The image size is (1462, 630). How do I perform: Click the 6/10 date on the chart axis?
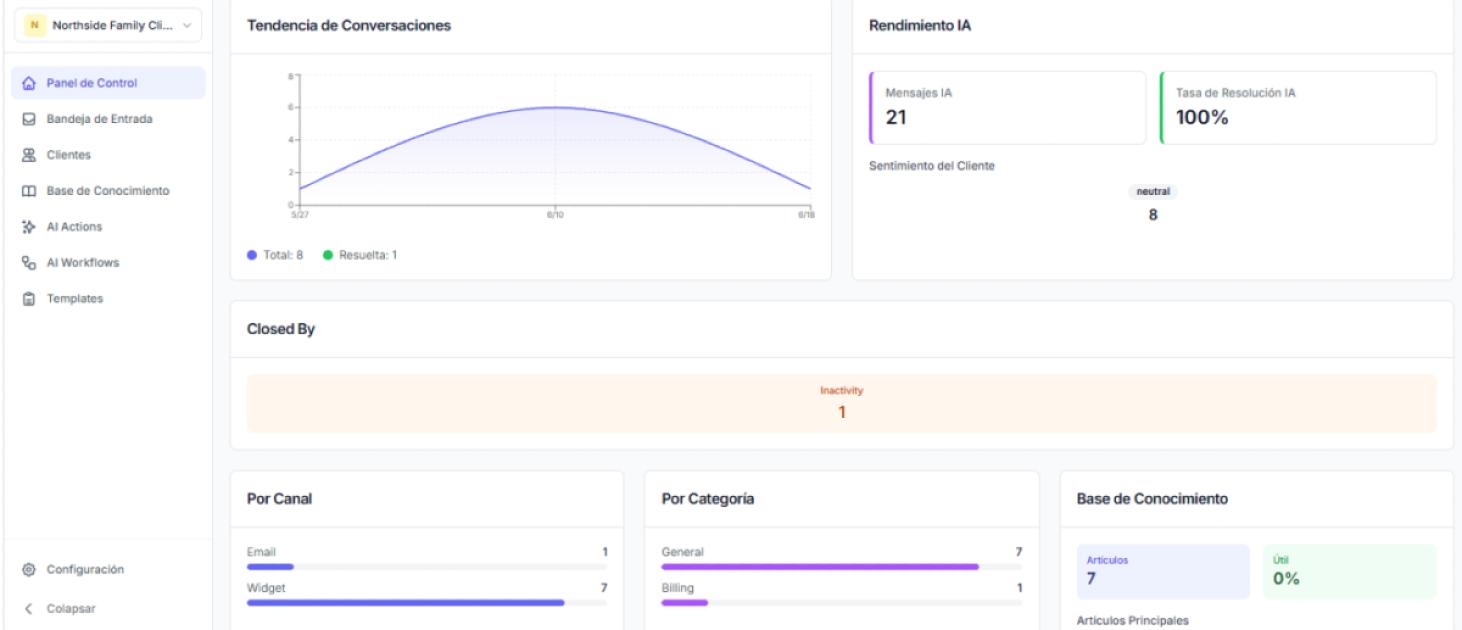pyautogui.click(x=556, y=214)
